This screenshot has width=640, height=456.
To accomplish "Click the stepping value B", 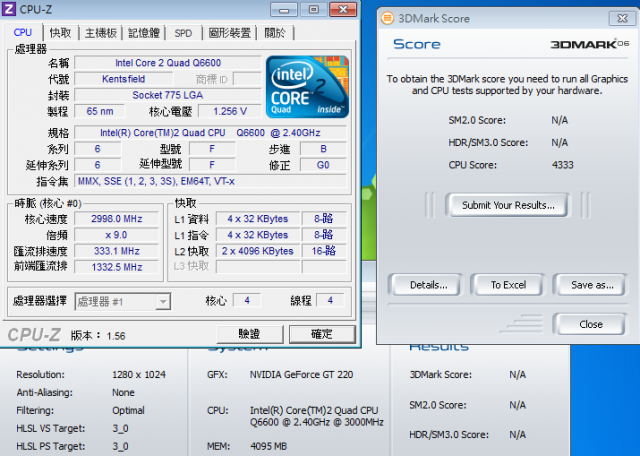I will (x=323, y=149).
